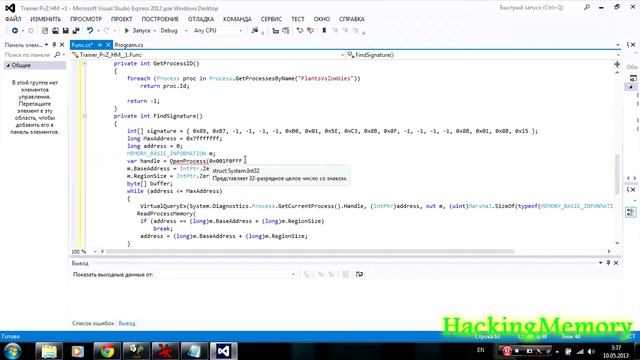The height and width of the screenshot is (360, 640).
Task: Click the EN language indicator in taskbar
Action: pyautogui.click(x=481, y=350)
